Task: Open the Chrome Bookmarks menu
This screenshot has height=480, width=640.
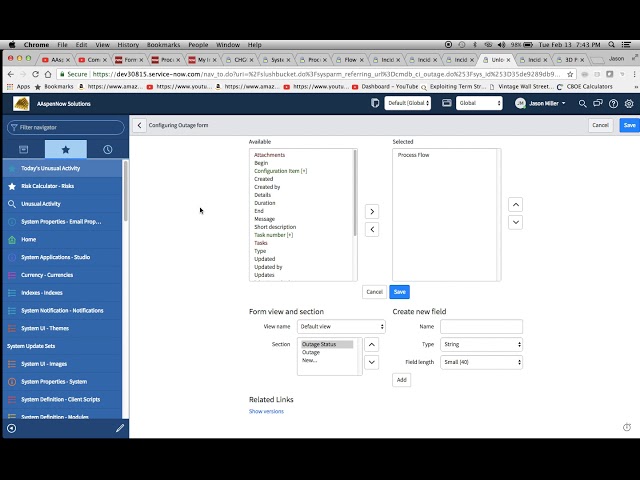Action: [x=163, y=44]
